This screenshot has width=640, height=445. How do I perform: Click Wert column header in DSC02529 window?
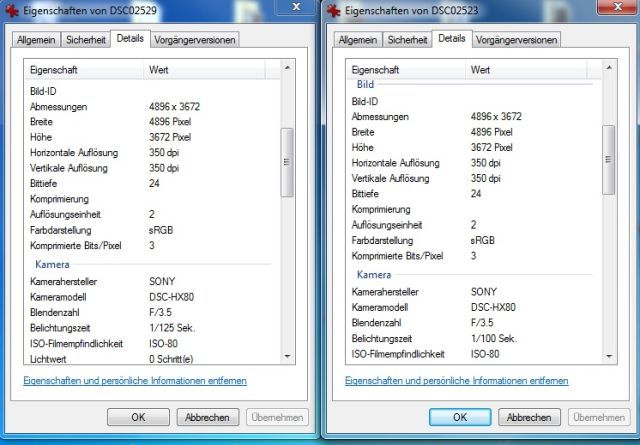[x=204, y=70]
